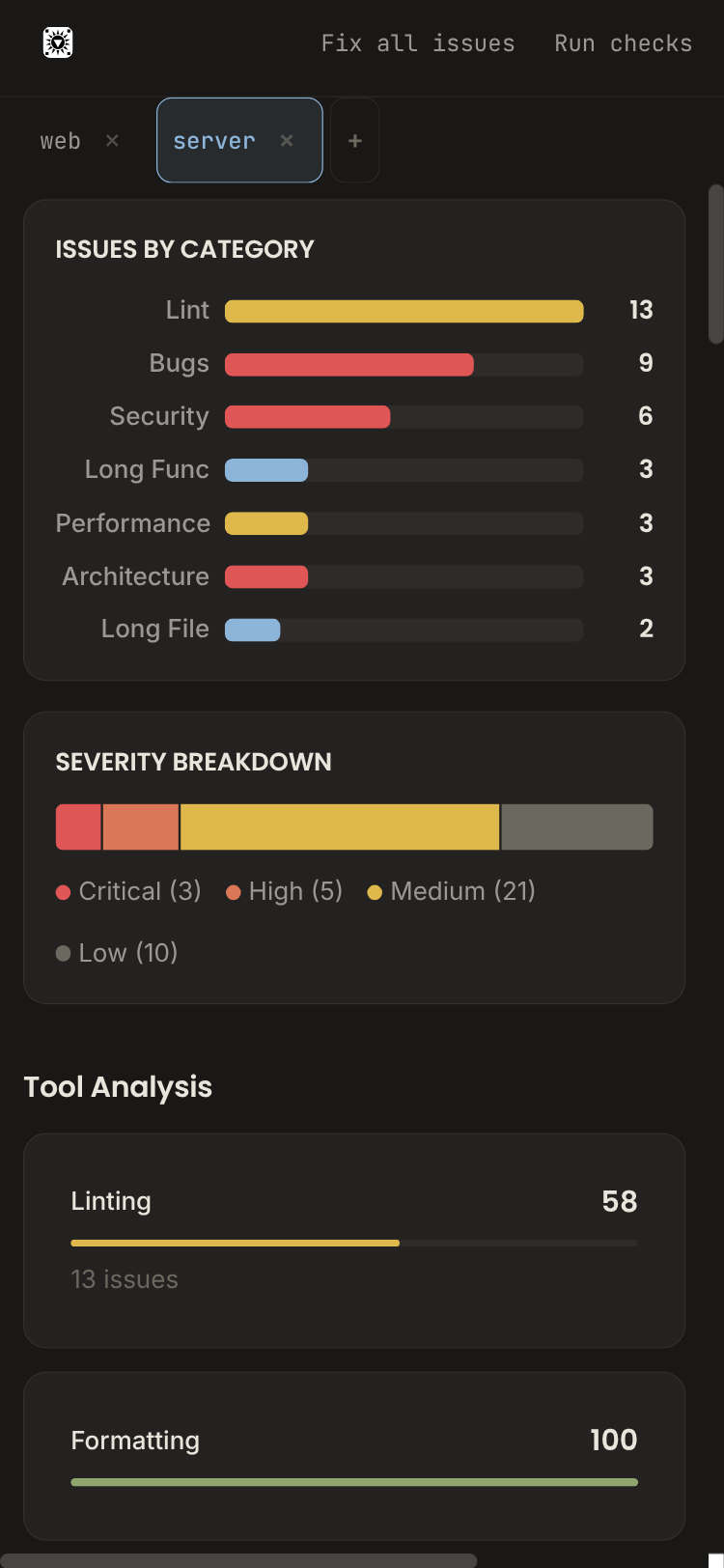Click the app logo icon
This screenshot has width=724, height=1568.
coord(58,42)
